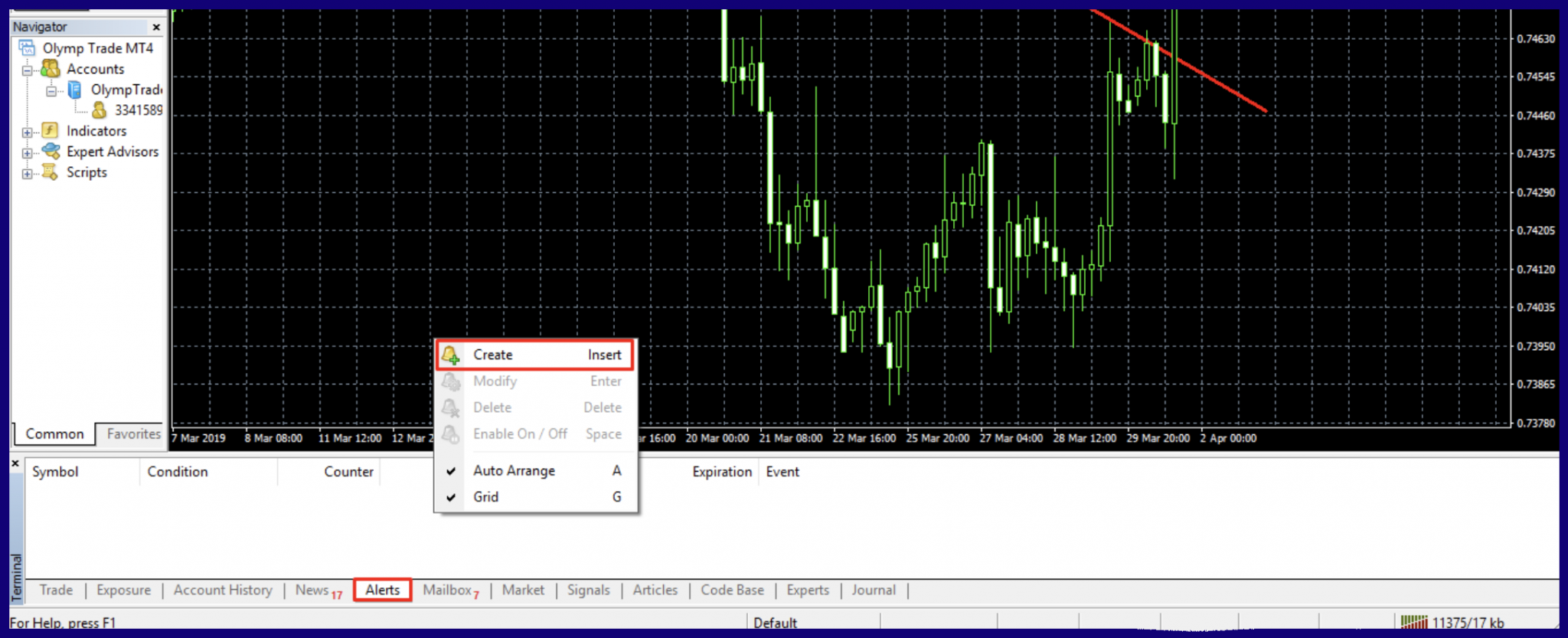Select the Olymp Trade MT4 tree item
Screen dimensions: 1568x638
(97, 48)
